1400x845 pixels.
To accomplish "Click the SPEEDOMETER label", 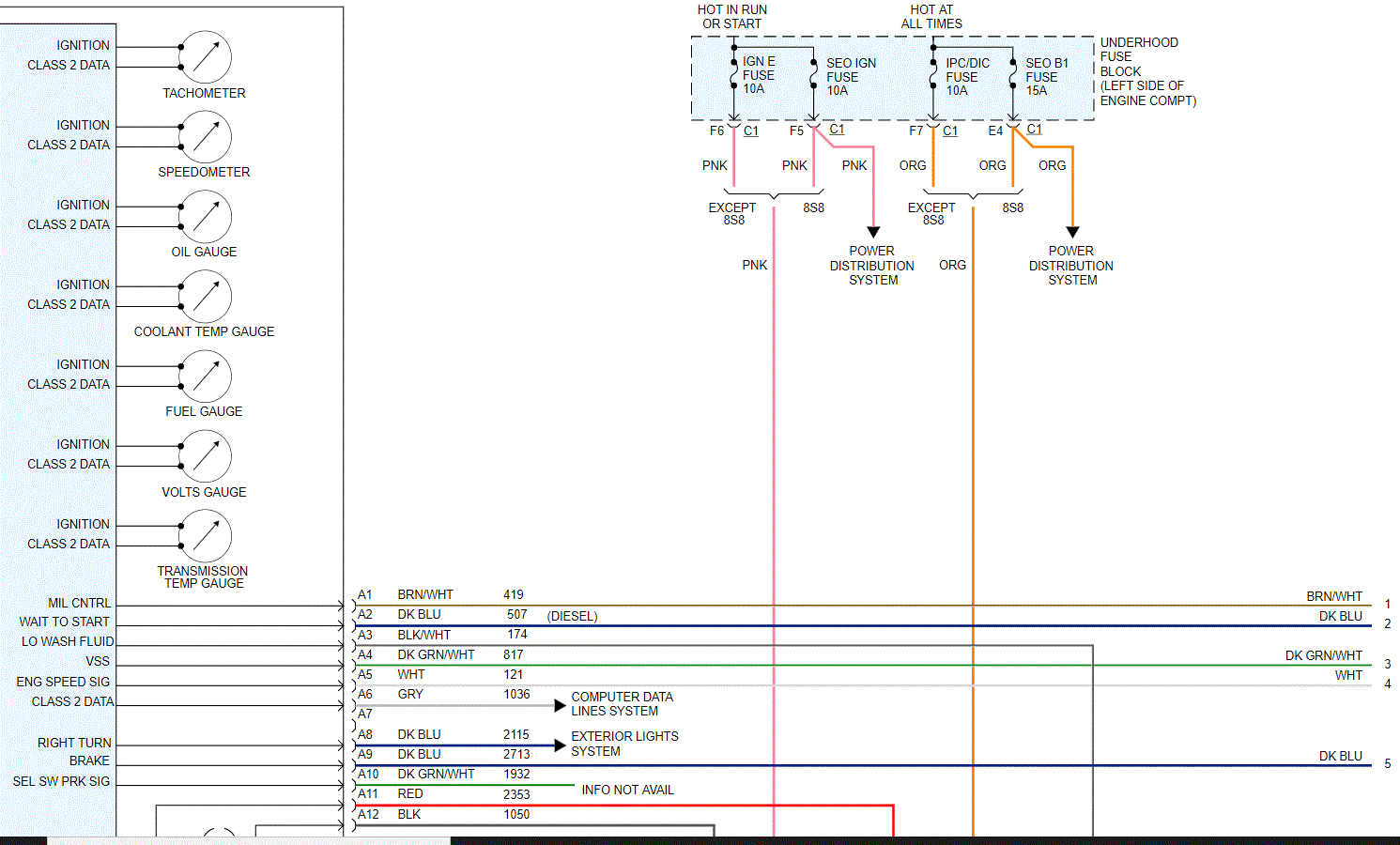I will 204,172.
